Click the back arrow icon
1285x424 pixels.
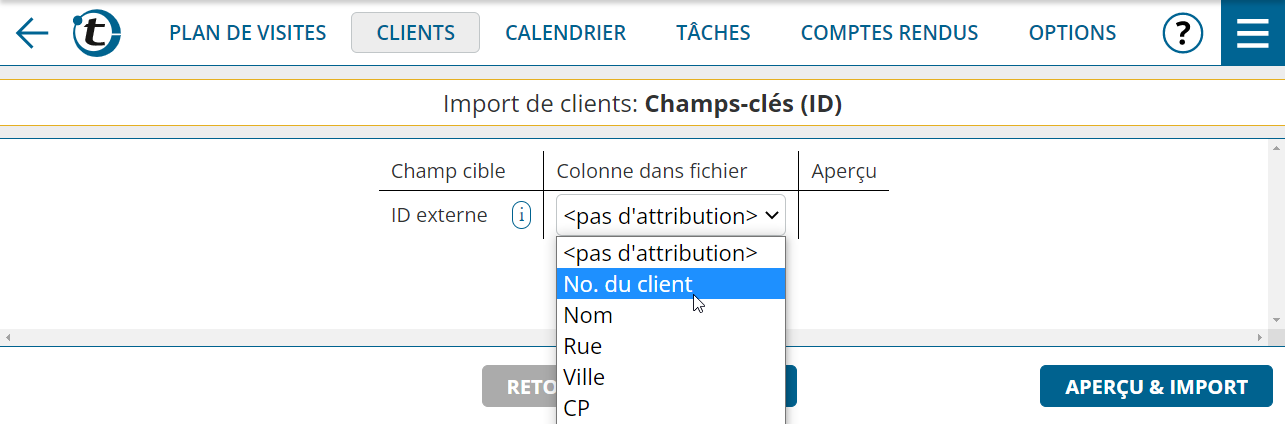(x=32, y=33)
